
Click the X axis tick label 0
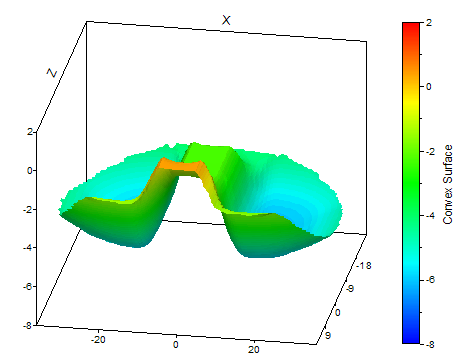pyautogui.click(x=176, y=344)
